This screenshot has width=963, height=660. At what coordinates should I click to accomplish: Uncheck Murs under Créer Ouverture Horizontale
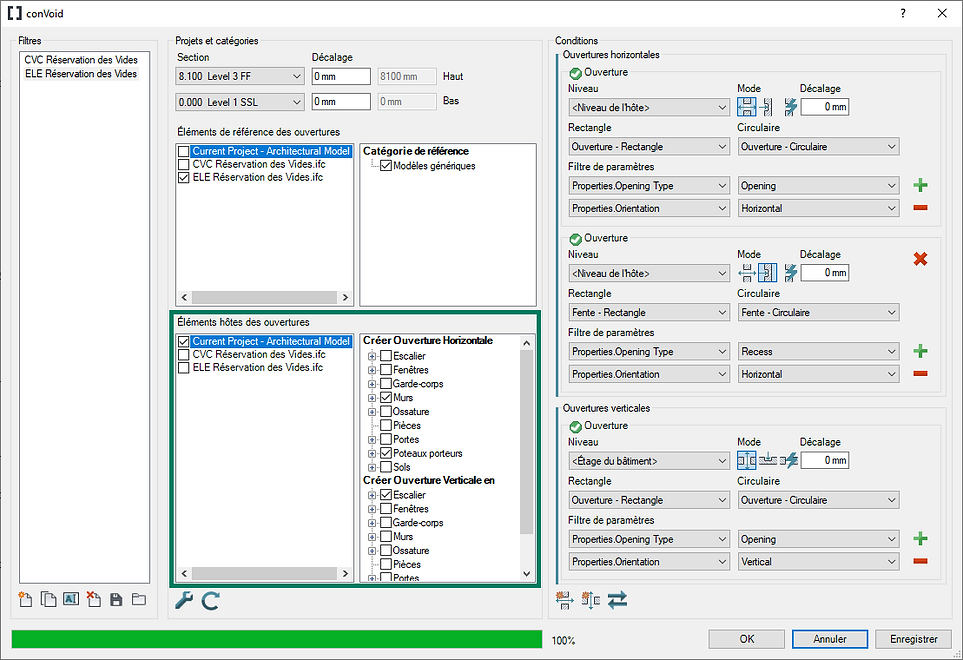[x=386, y=398]
